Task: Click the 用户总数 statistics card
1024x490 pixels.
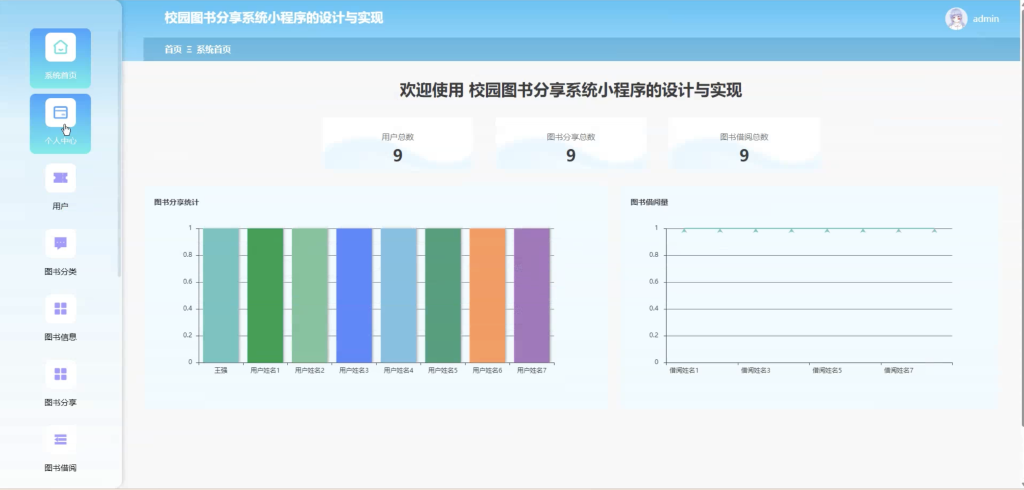Action: [x=398, y=144]
